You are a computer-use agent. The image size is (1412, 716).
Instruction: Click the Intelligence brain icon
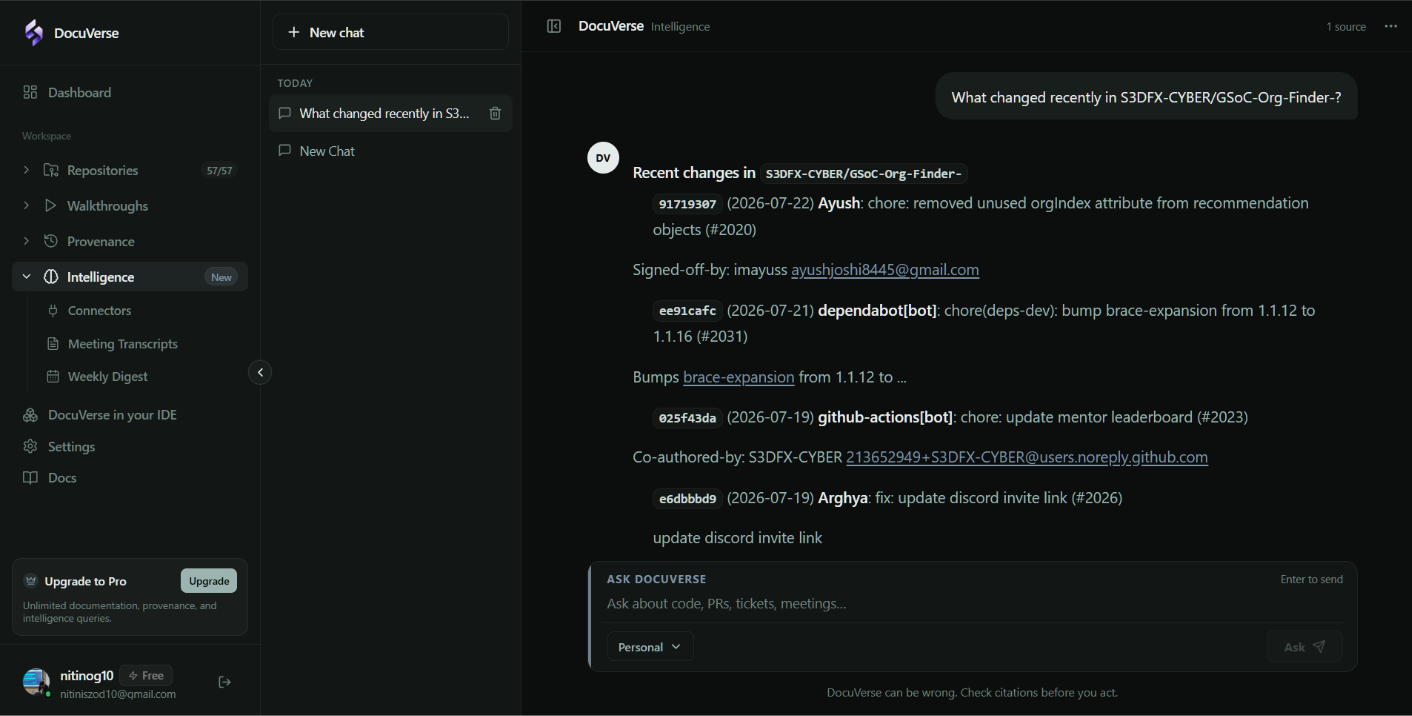51,277
